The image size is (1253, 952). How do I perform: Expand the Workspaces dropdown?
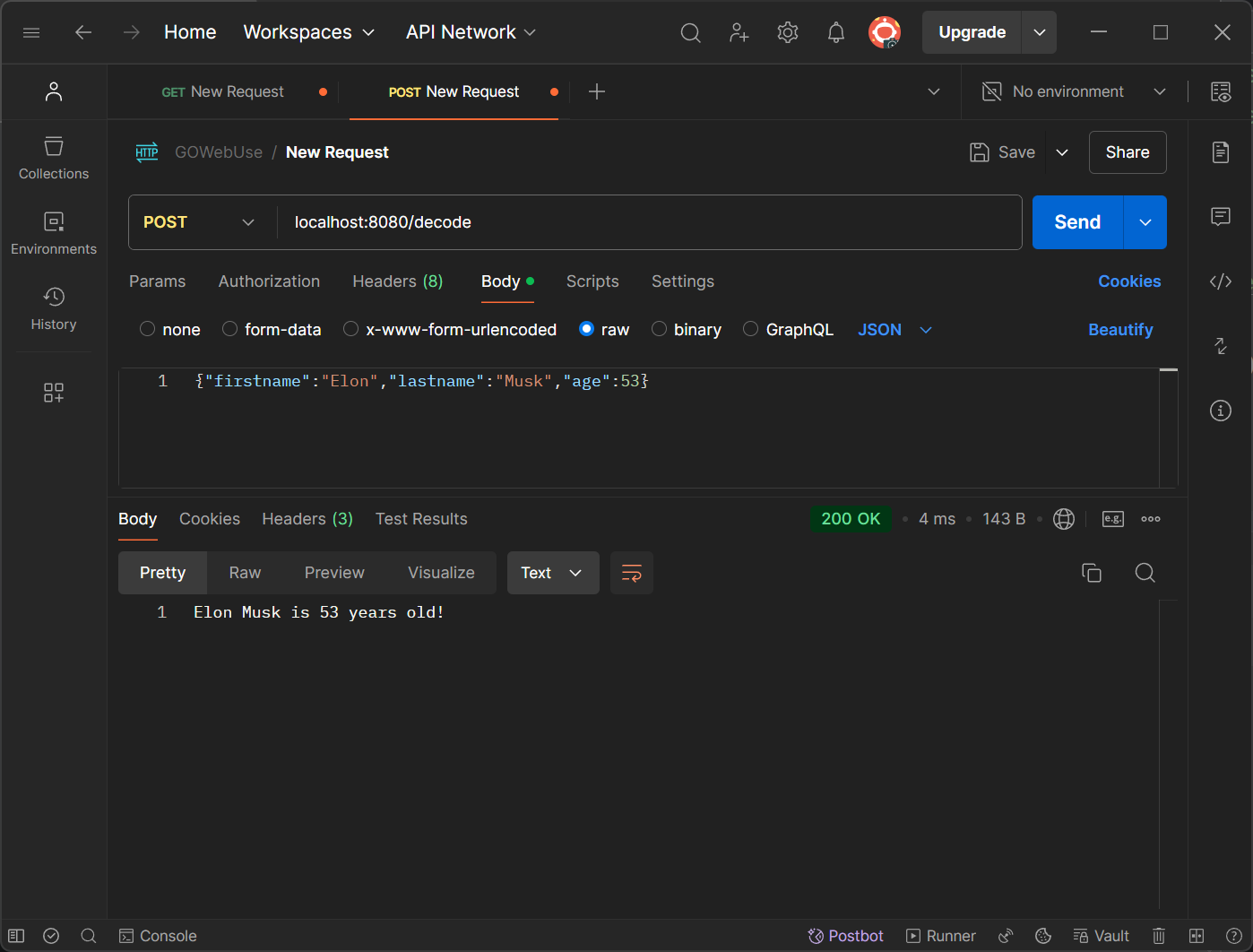(x=309, y=32)
